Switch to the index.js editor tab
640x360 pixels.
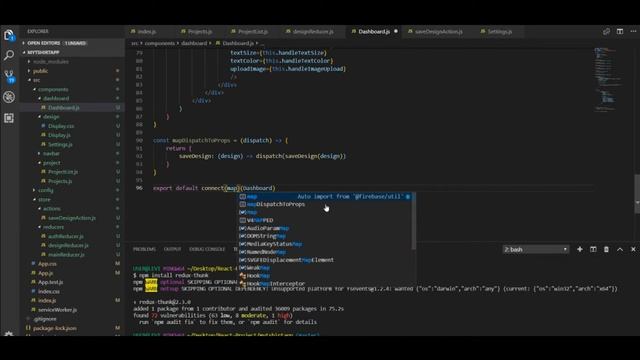(x=146, y=31)
